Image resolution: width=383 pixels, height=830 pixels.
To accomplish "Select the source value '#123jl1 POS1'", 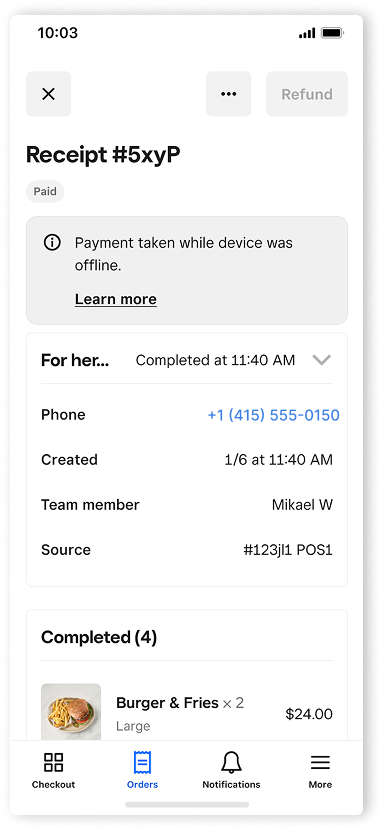I will coord(288,550).
